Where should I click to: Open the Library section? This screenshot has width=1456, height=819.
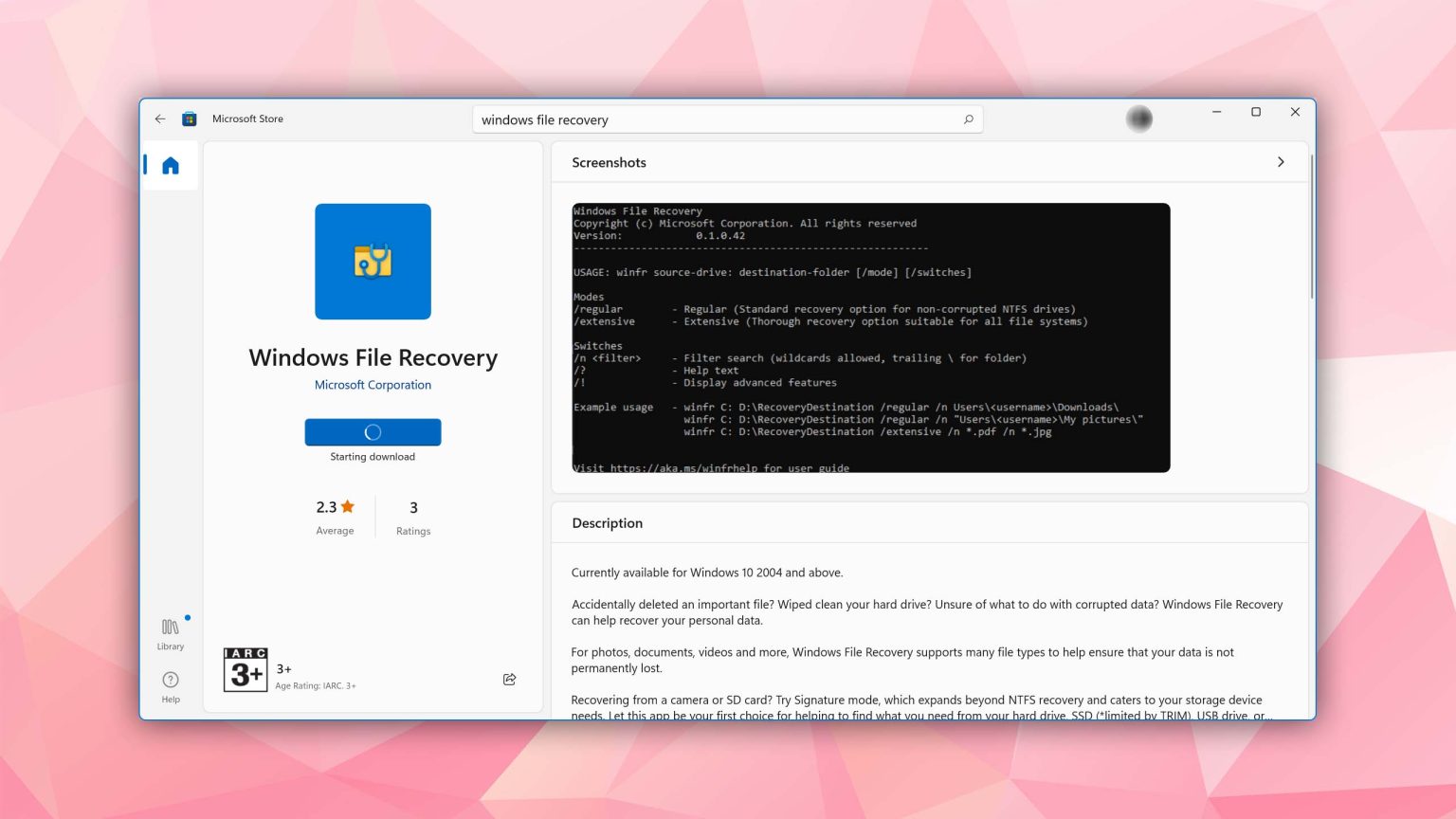coord(170,631)
